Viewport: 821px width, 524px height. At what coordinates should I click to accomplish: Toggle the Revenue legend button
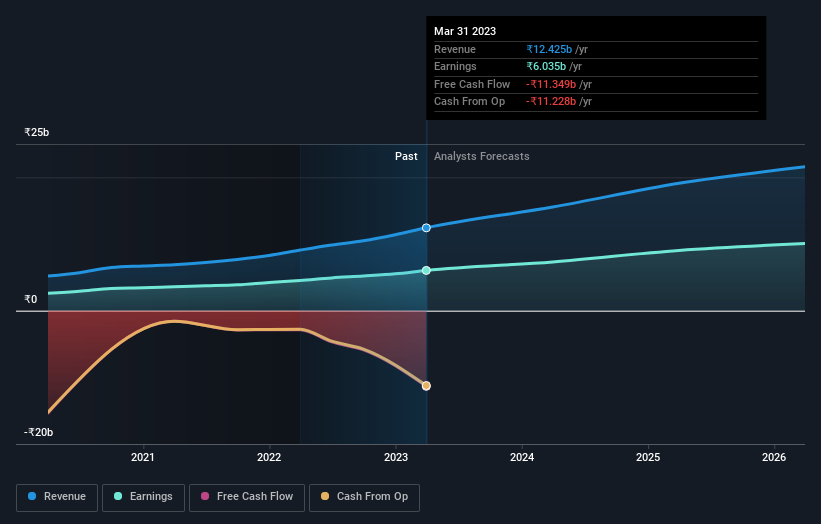coord(57,497)
